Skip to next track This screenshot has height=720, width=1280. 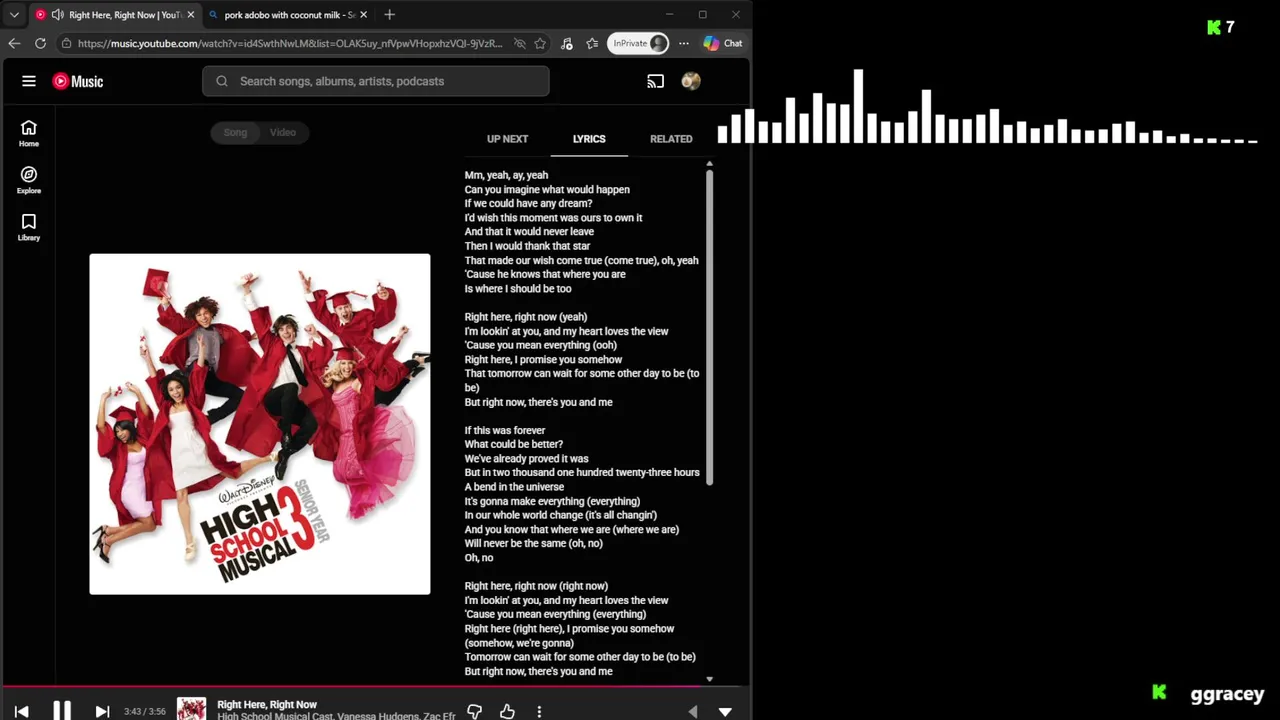pos(102,711)
